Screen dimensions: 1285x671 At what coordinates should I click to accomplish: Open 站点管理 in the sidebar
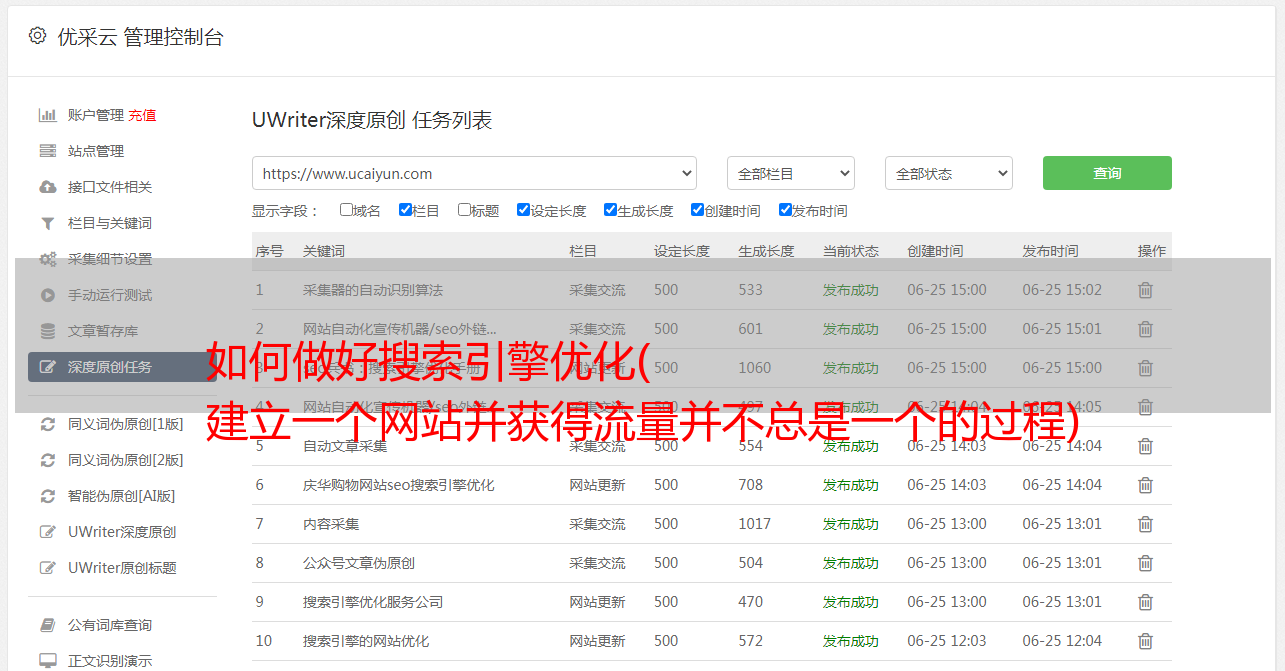coord(96,151)
